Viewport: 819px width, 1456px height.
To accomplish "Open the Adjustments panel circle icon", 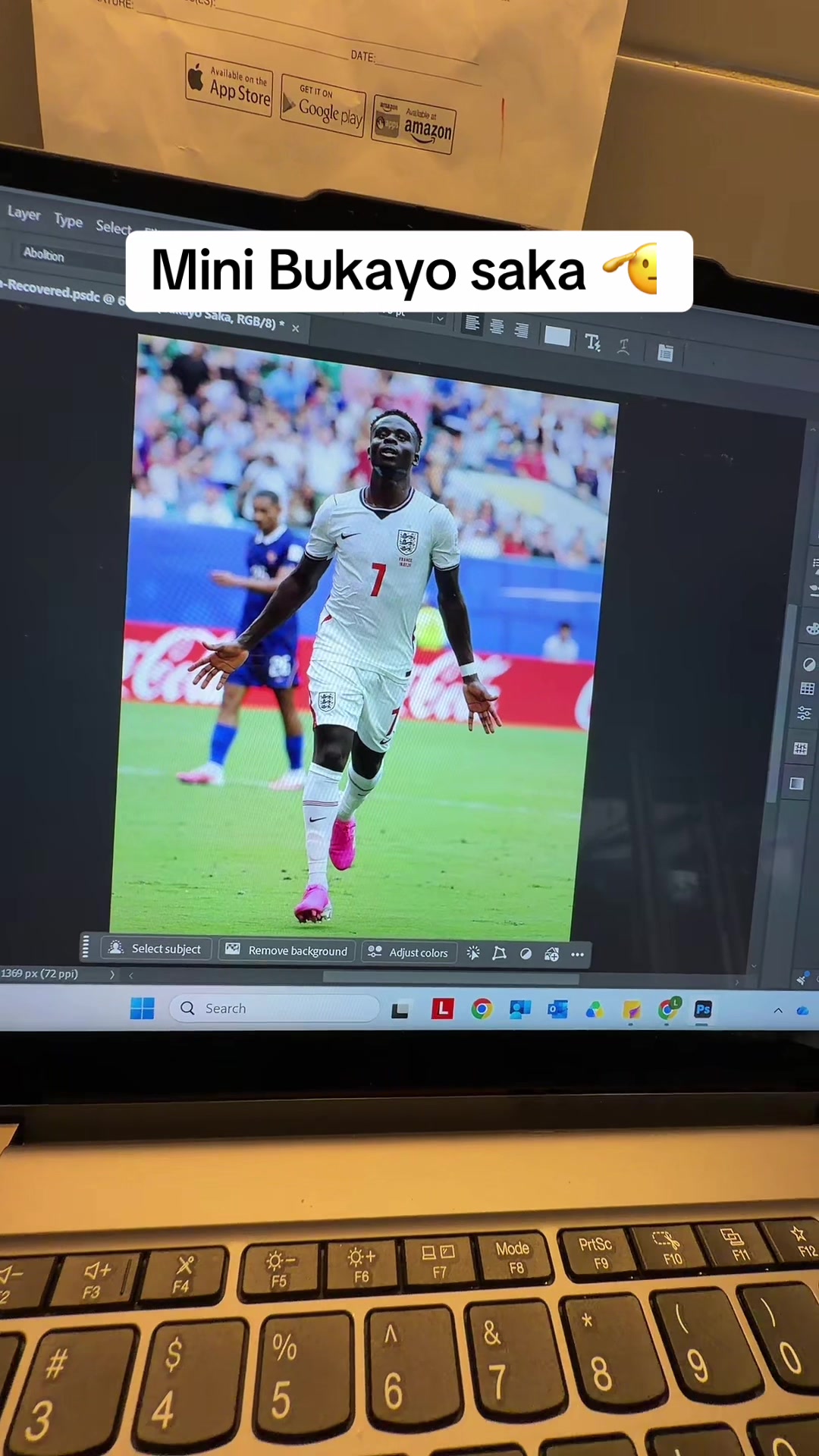I will coord(809,664).
